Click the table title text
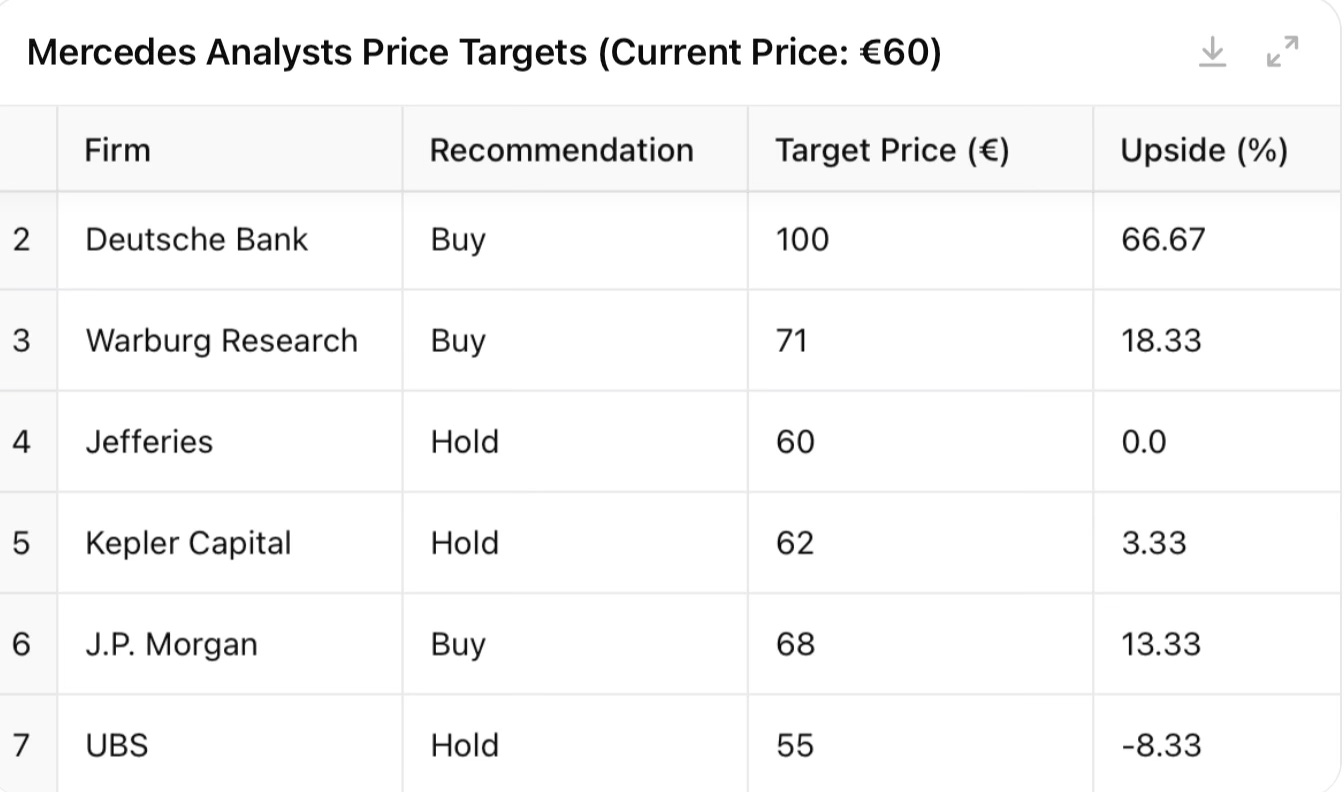1344x792 pixels. pos(484,52)
